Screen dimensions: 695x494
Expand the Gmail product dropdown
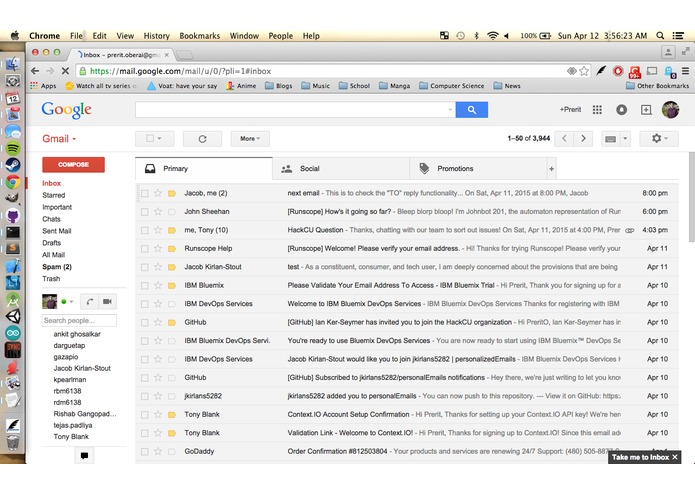(x=59, y=139)
